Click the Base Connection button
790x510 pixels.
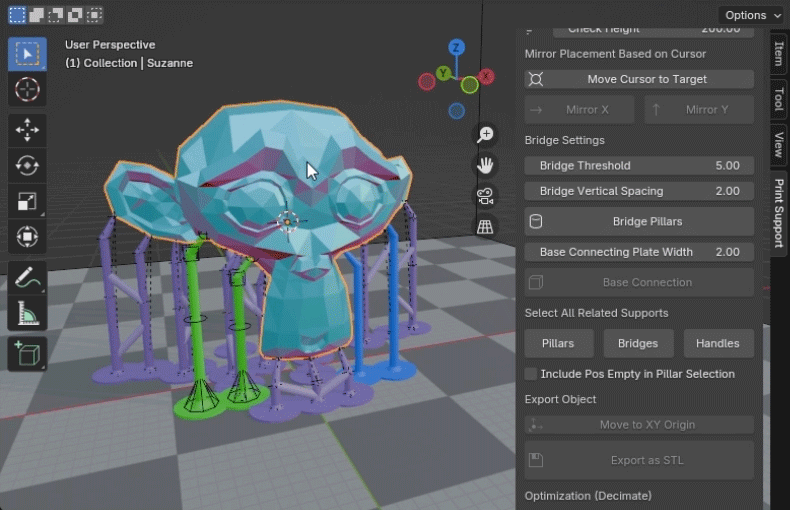(639, 282)
